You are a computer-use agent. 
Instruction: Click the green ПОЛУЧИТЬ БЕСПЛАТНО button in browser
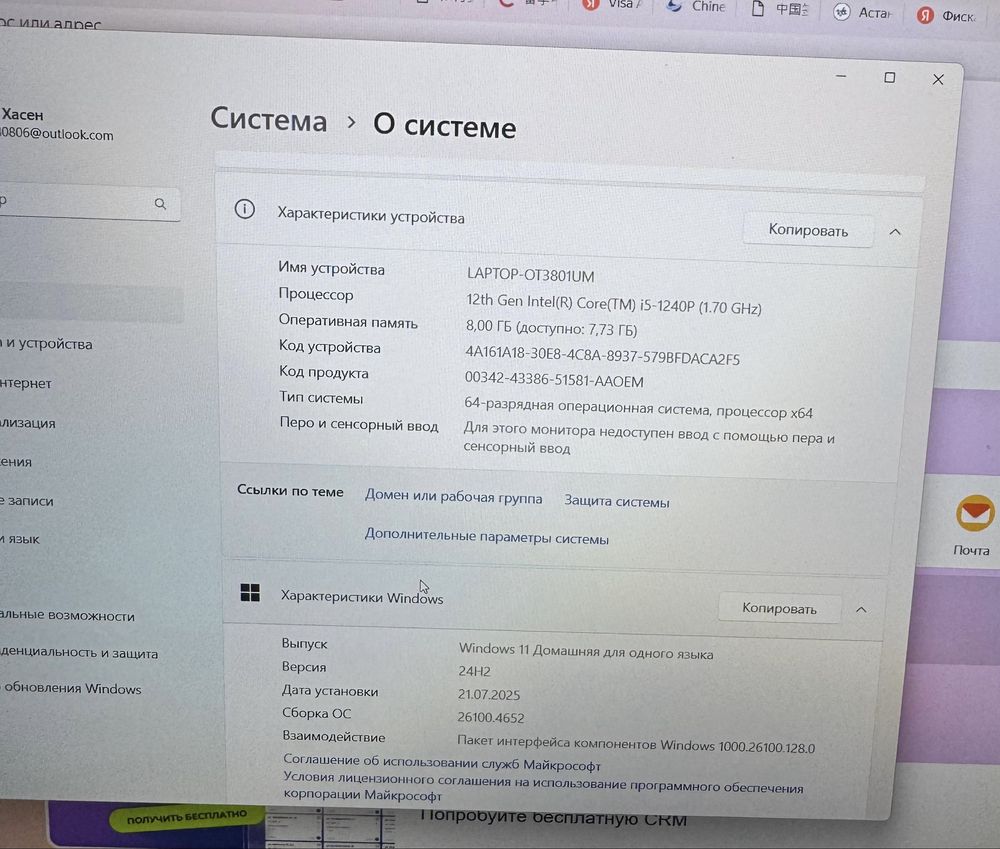coord(186,816)
